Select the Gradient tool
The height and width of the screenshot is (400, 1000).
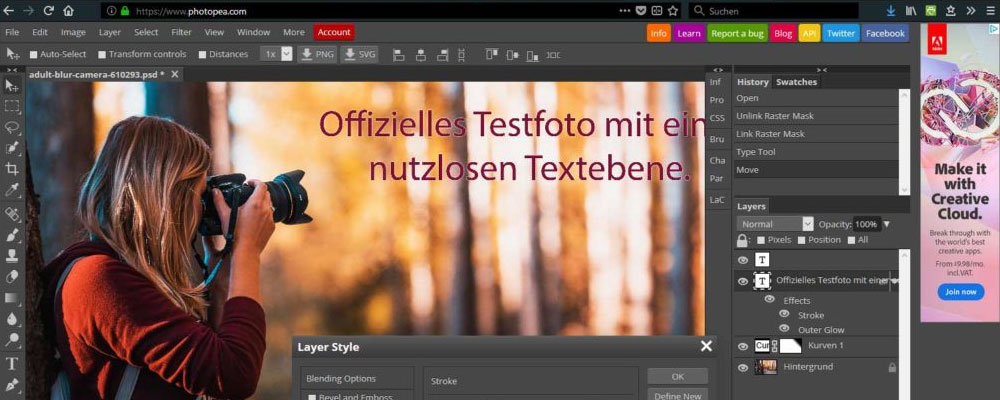[12, 298]
